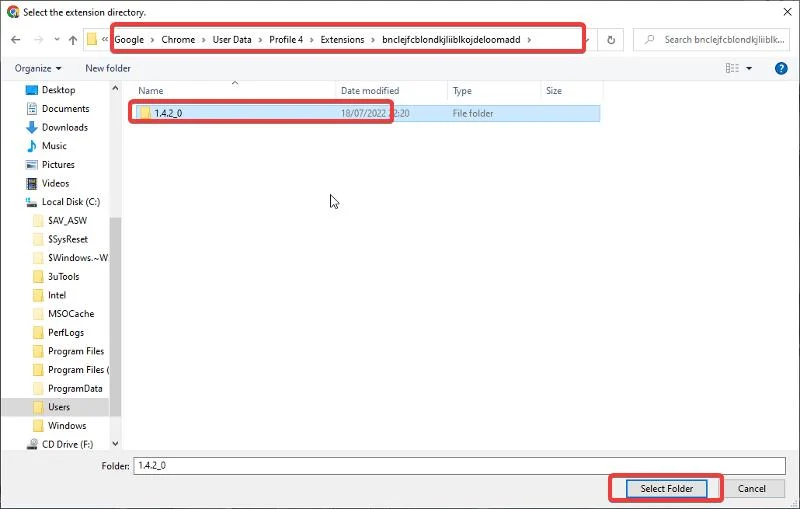This screenshot has height=509, width=800.
Task: Click in the Search box
Action: [x=711, y=40]
